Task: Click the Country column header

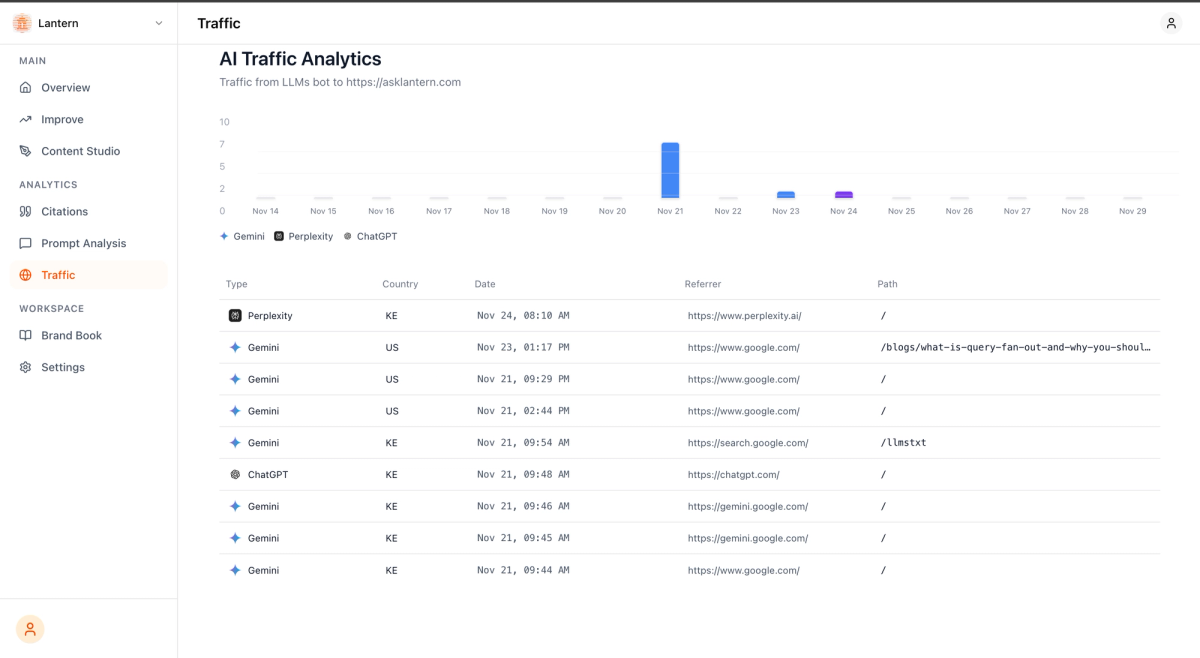Action: tap(400, 284)
